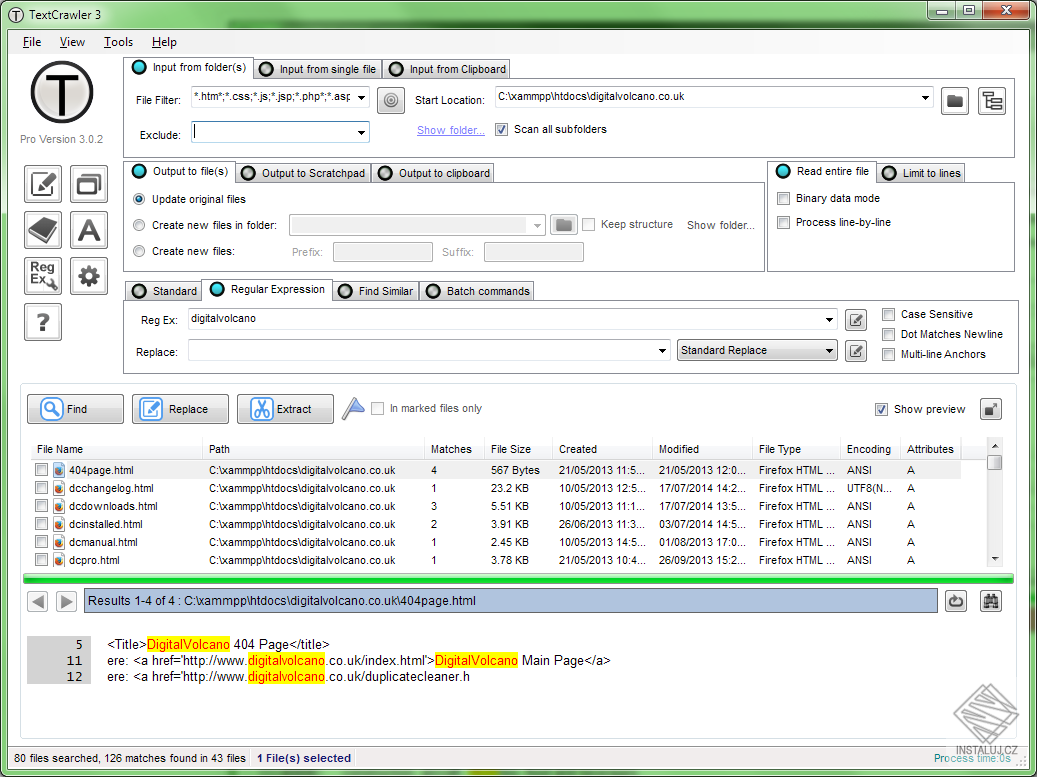The image size is (1037, 777).
Task: Select Create new files radio button
Action: (139, 251)
